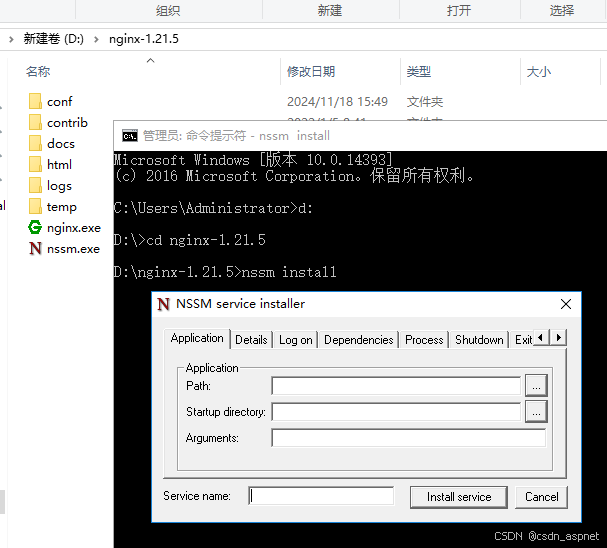Screen dimensions: 607x548
Task: Switch to the Dependencies tab
Action: tap(358, 340)
